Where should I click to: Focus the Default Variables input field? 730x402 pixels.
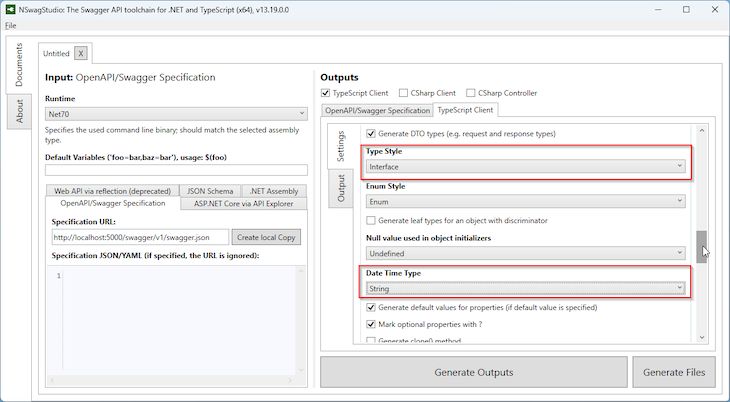pos(176,170)
